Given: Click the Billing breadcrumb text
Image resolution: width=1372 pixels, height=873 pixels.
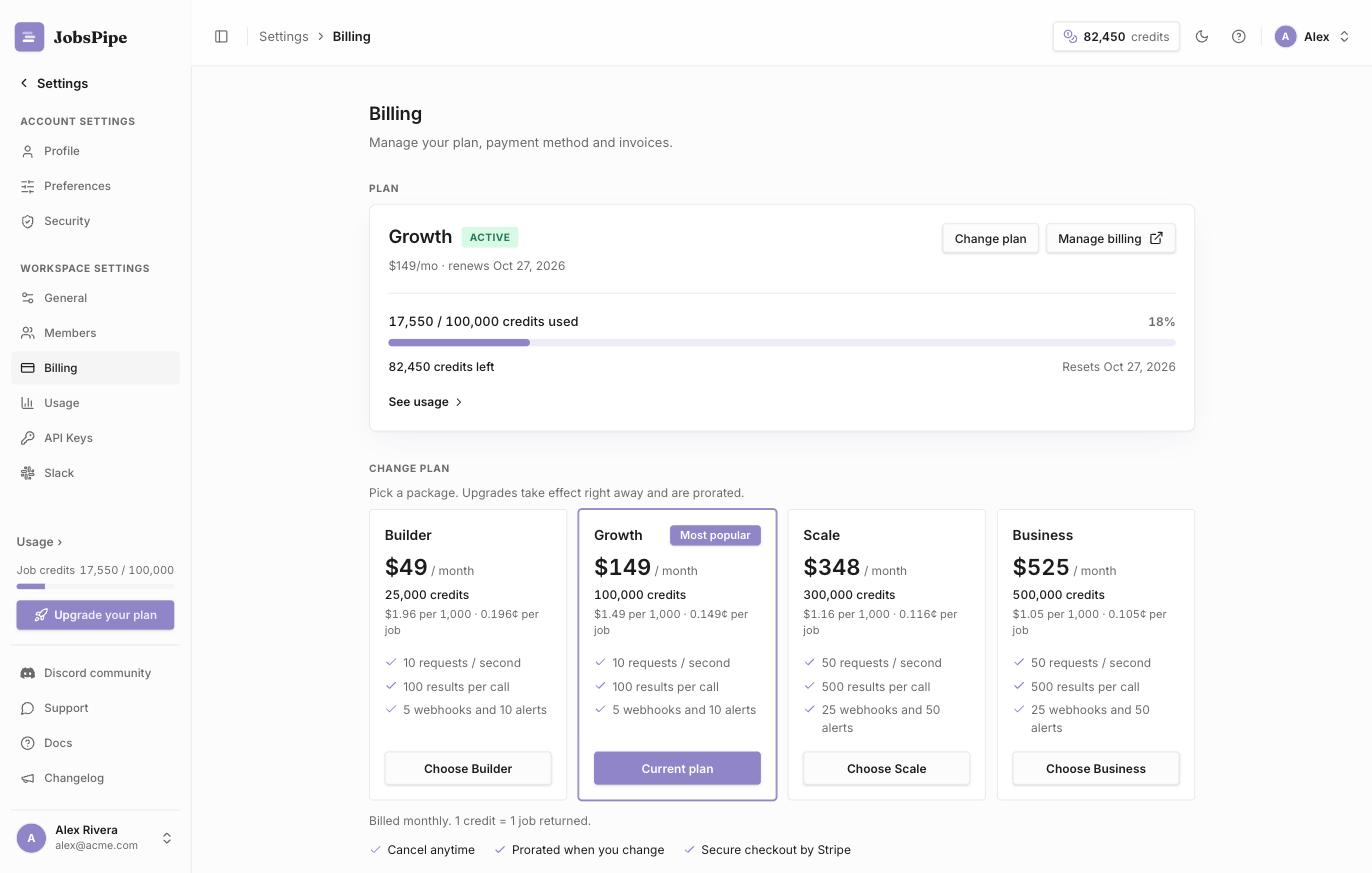Looking at the screenshot, I should coord(352,36).
